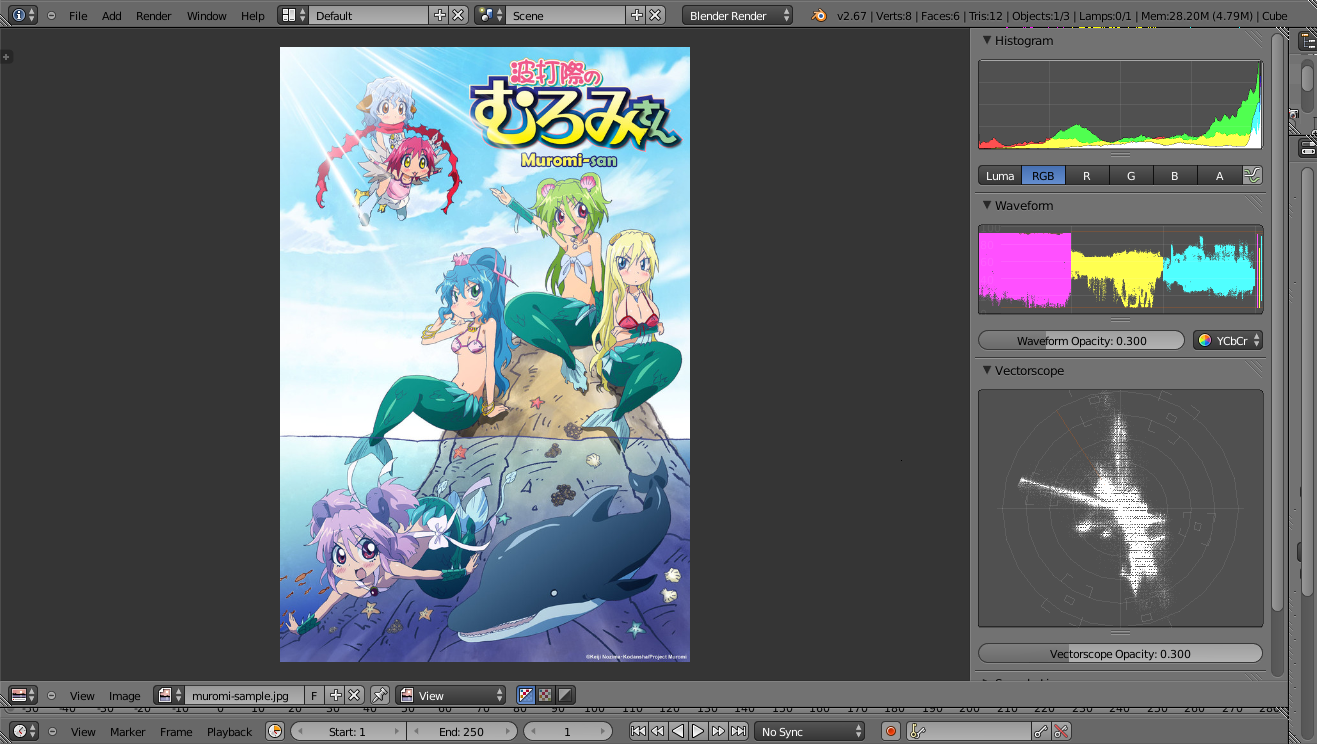Delete keyframe with crossed key icon

click(x=1061, y=731)
